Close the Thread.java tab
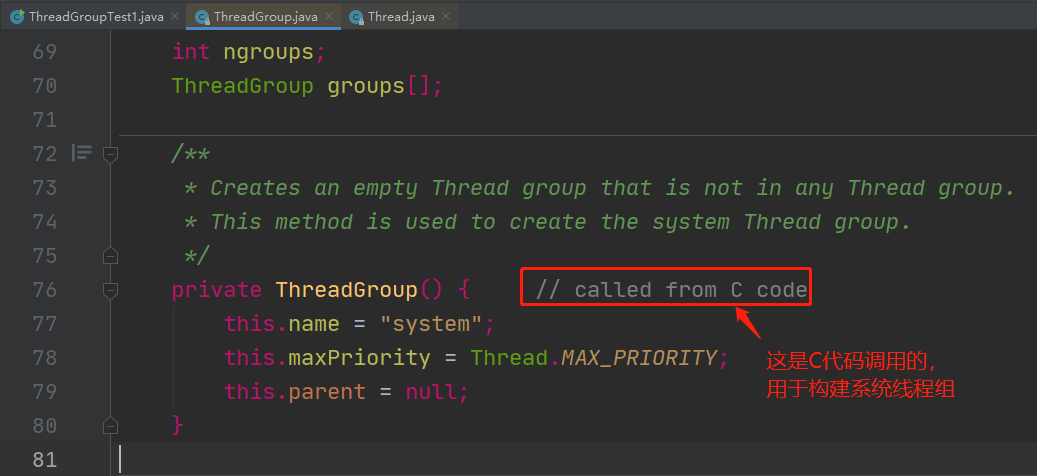 (446, 17)
